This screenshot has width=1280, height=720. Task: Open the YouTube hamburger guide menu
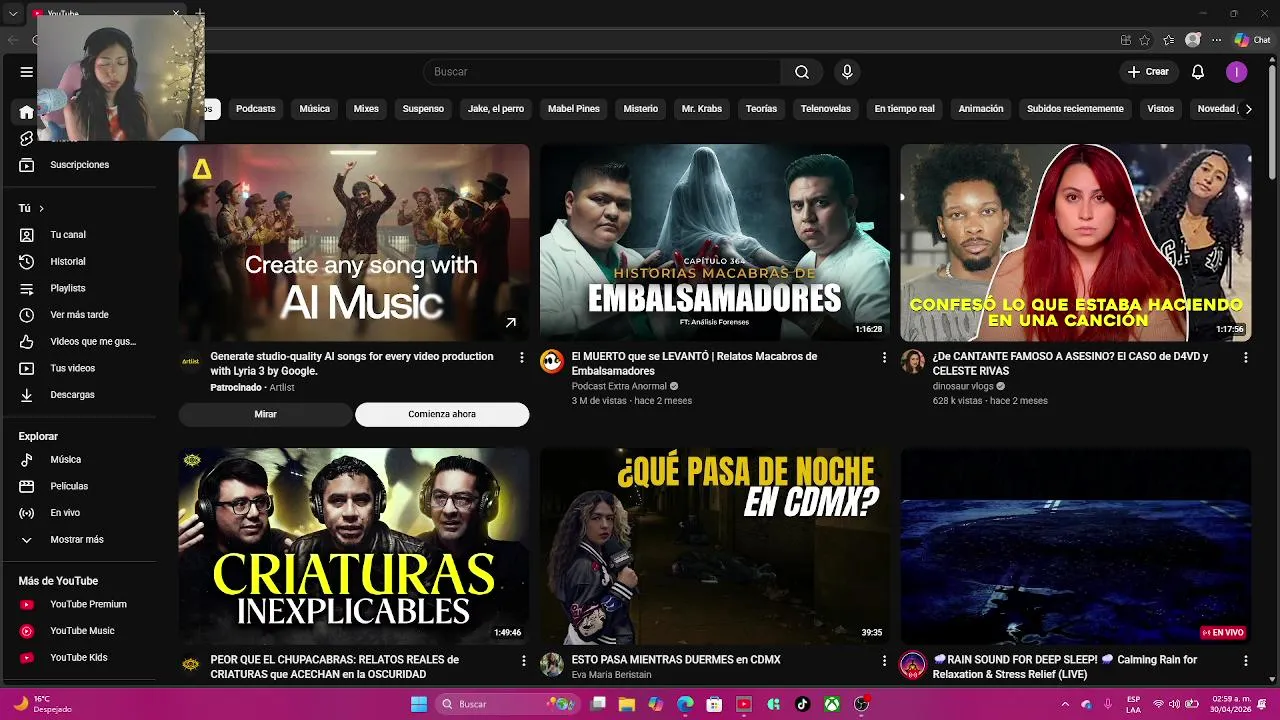[27, 72]
